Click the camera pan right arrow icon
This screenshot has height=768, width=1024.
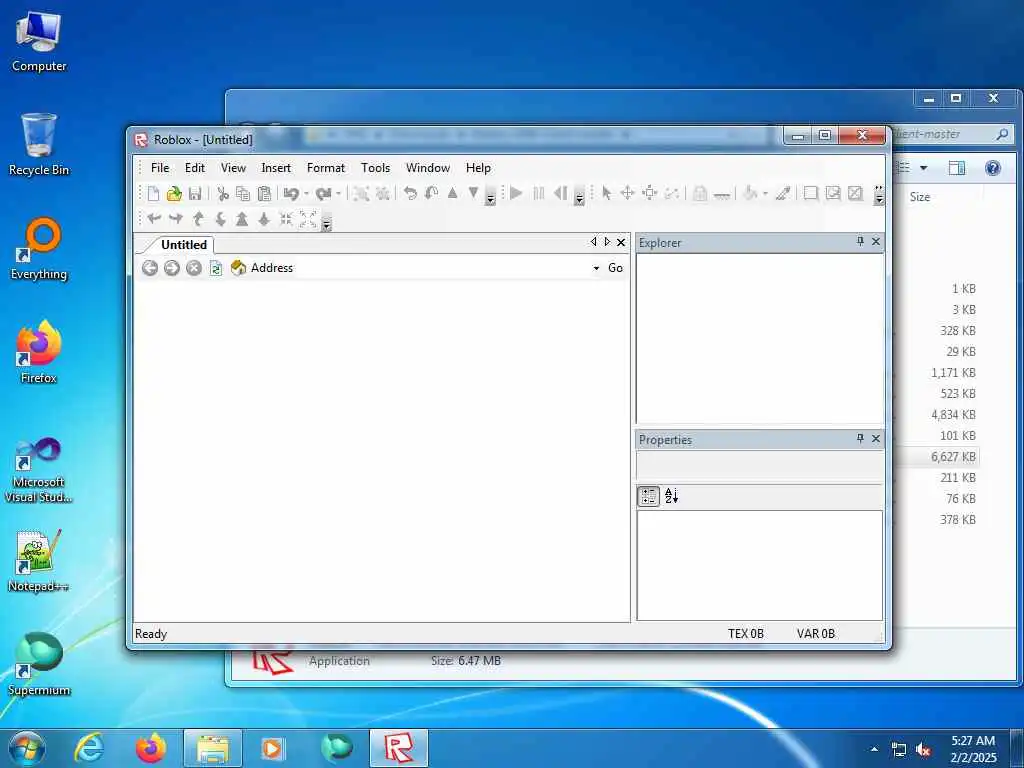176,219
